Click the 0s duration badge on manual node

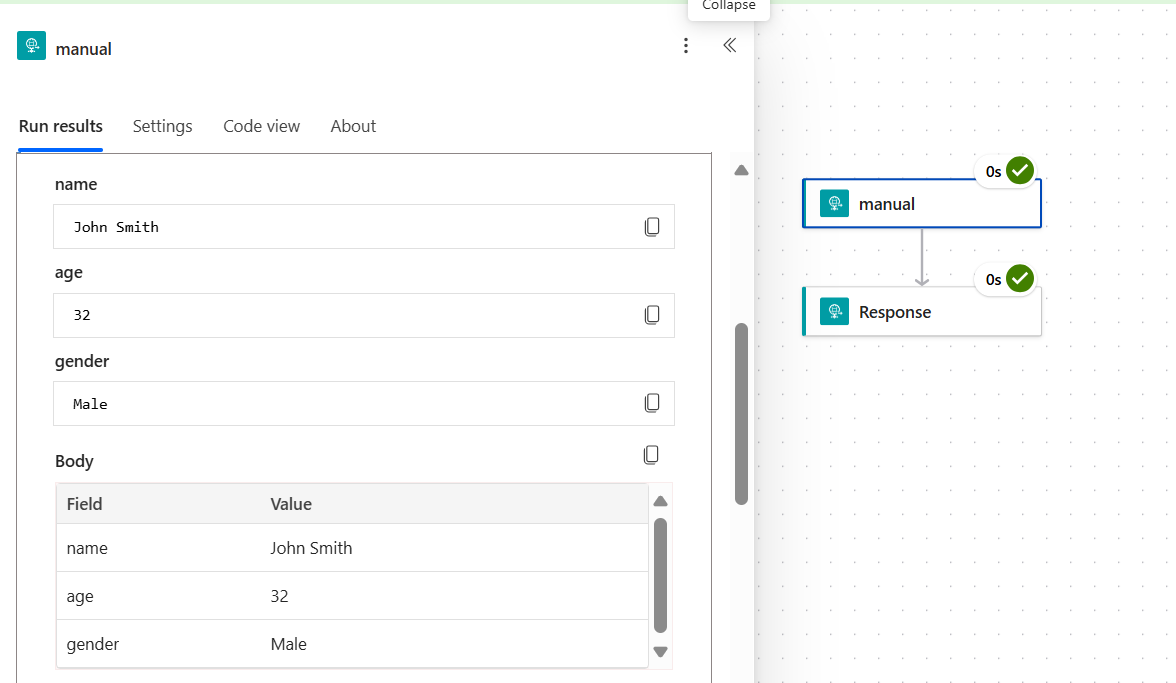(993, 172)
